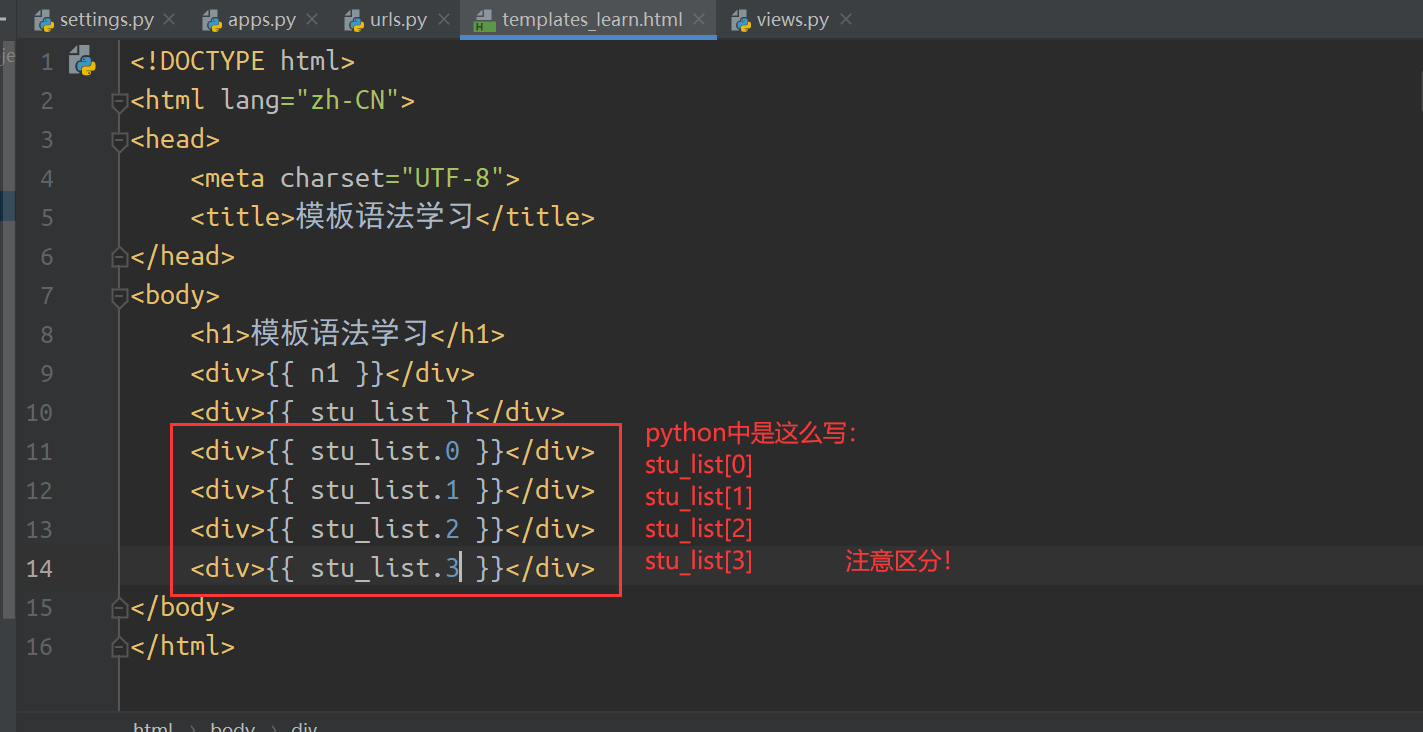Click the HTML file icon on templates_learn.html tab
The image size is (1423, 732).
click(x=485, y=20)
